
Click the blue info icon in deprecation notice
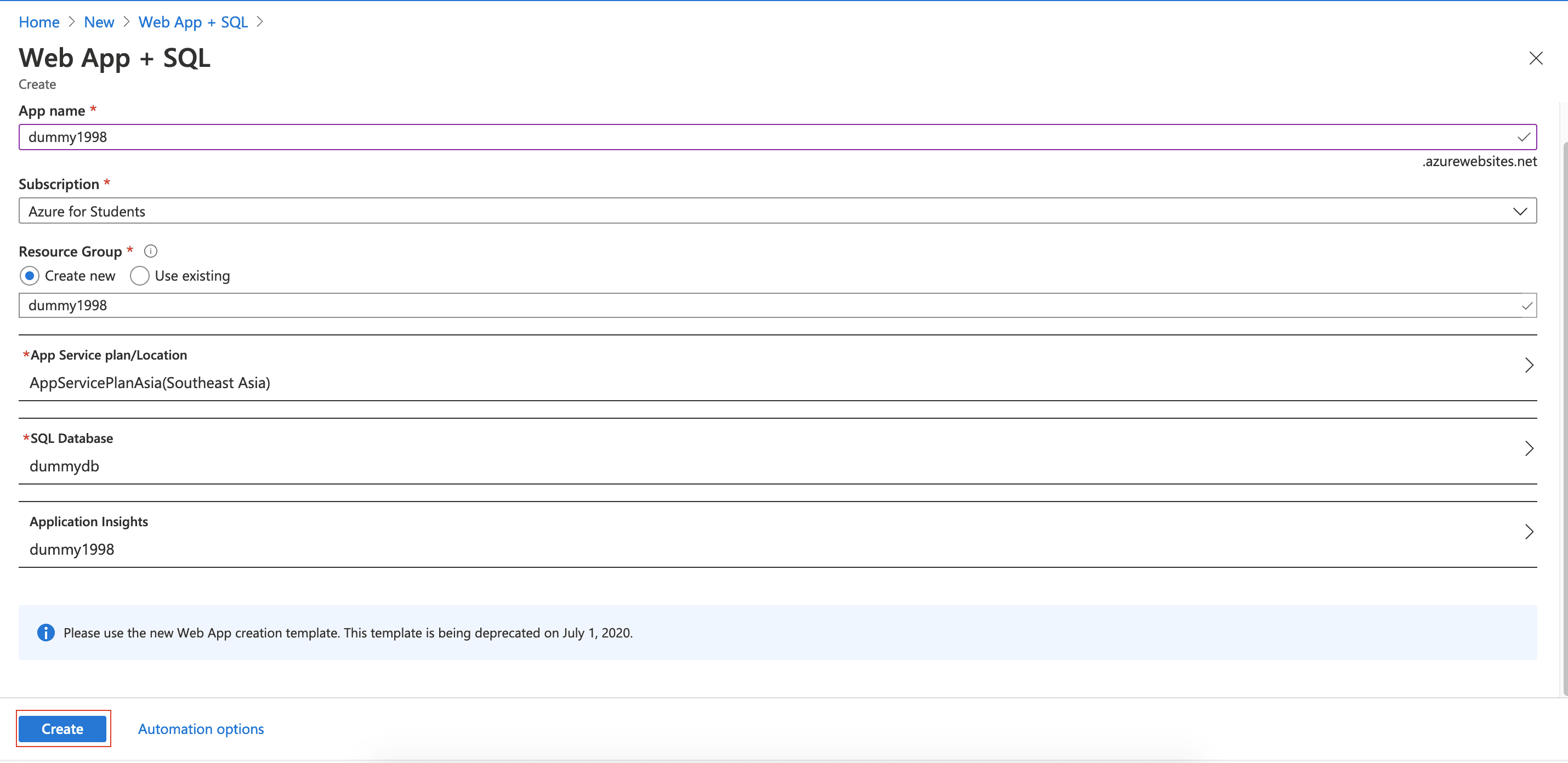pyautogui.click(x=46, y=633)
